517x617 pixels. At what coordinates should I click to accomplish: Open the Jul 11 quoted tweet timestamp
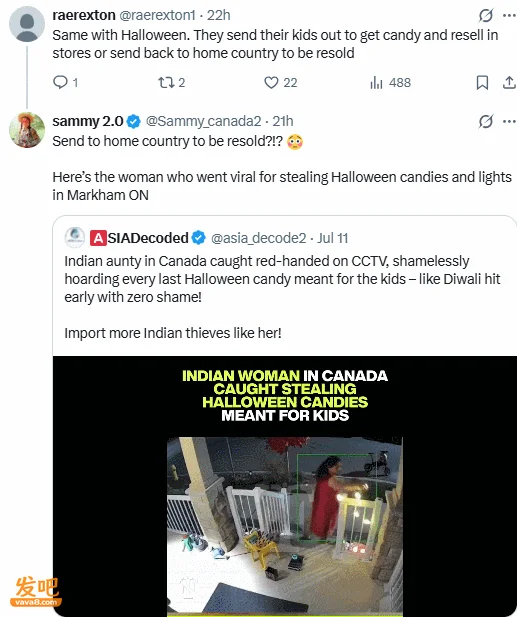pos(333,238)
